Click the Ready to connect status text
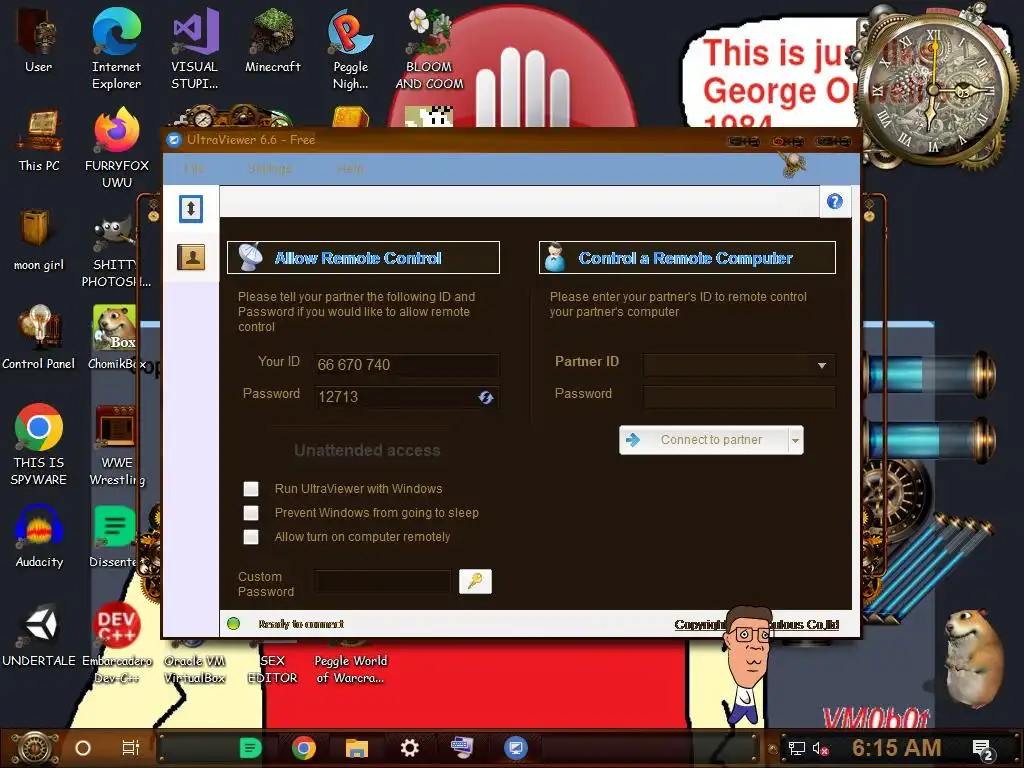 click(x=301, y=624)
